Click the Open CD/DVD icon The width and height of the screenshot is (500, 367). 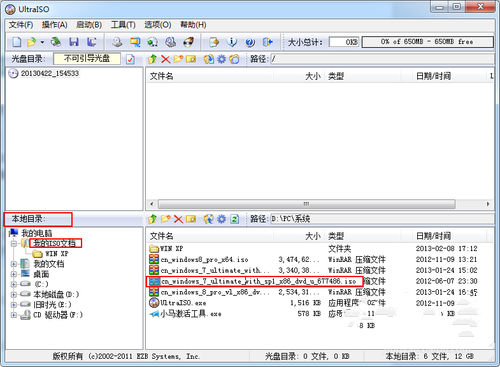pyautogui.click(x=56, y=42)
